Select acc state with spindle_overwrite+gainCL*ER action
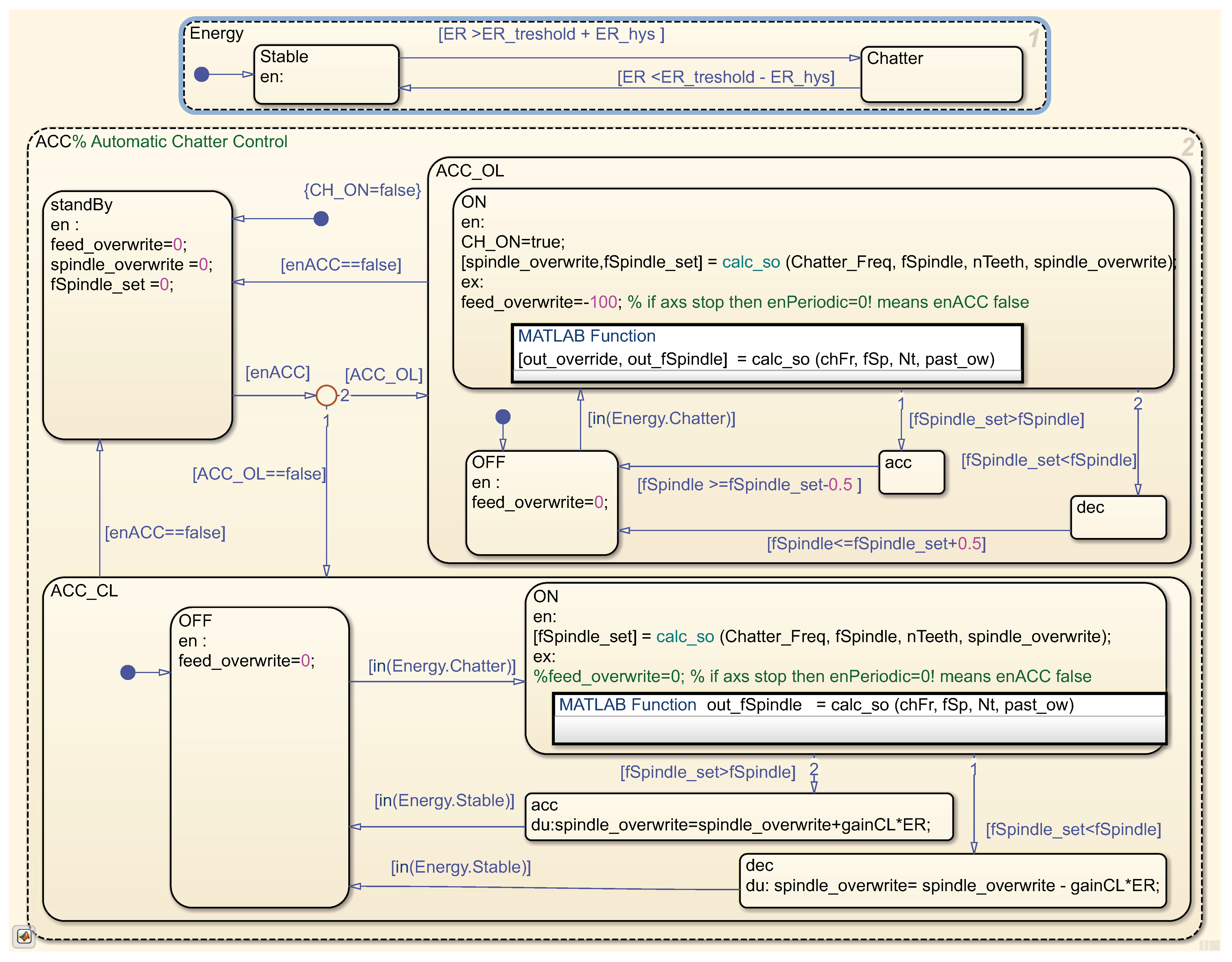1232x962 pixels. (x=739, y=817)
